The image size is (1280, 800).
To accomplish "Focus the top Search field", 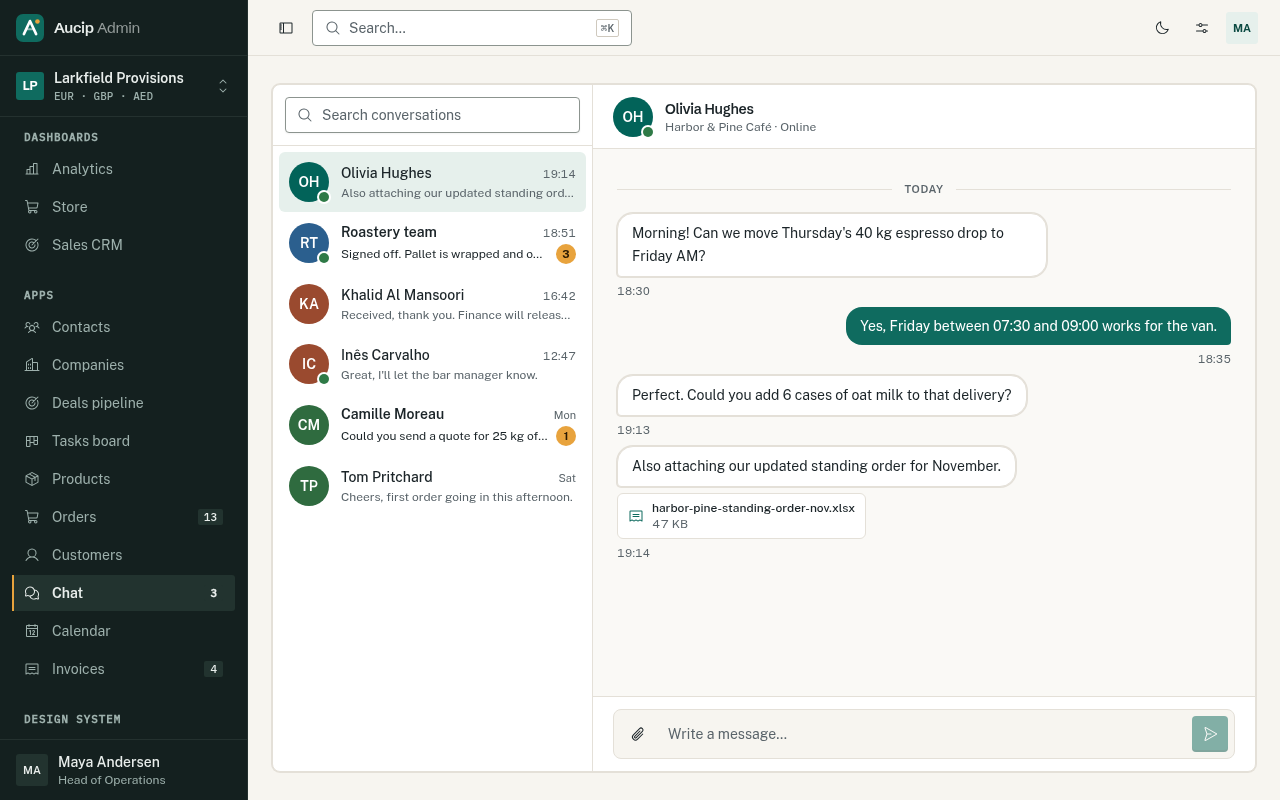I will [x=472, y=28].
